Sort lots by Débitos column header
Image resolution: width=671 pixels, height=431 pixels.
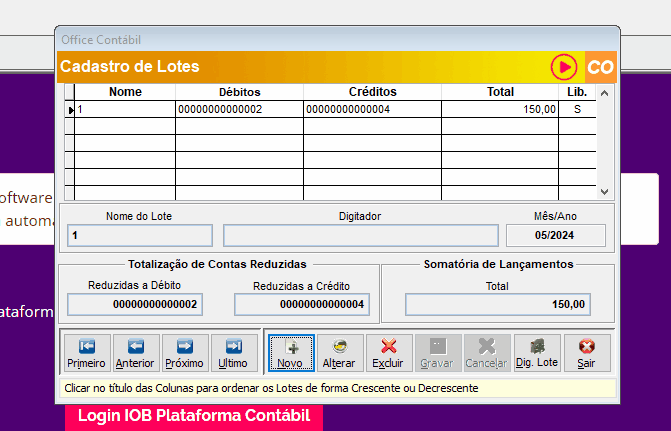coord(239,92)
